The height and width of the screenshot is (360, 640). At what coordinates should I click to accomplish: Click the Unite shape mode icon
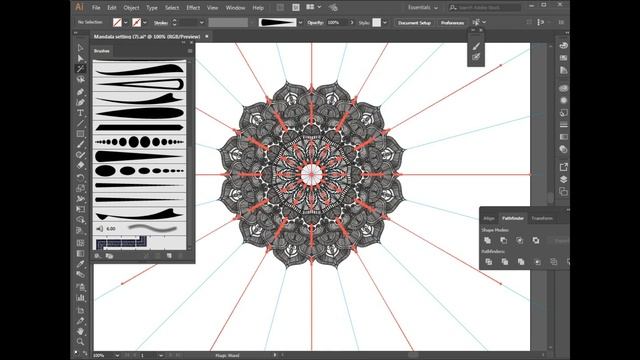click(x=487, y=240)
